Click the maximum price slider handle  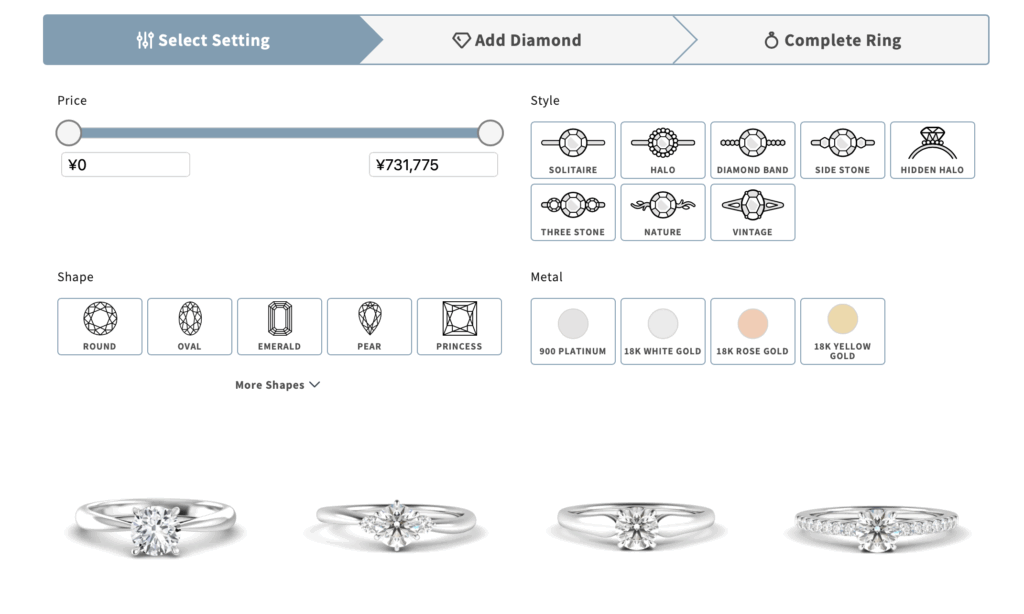click(x=490, y=133)
